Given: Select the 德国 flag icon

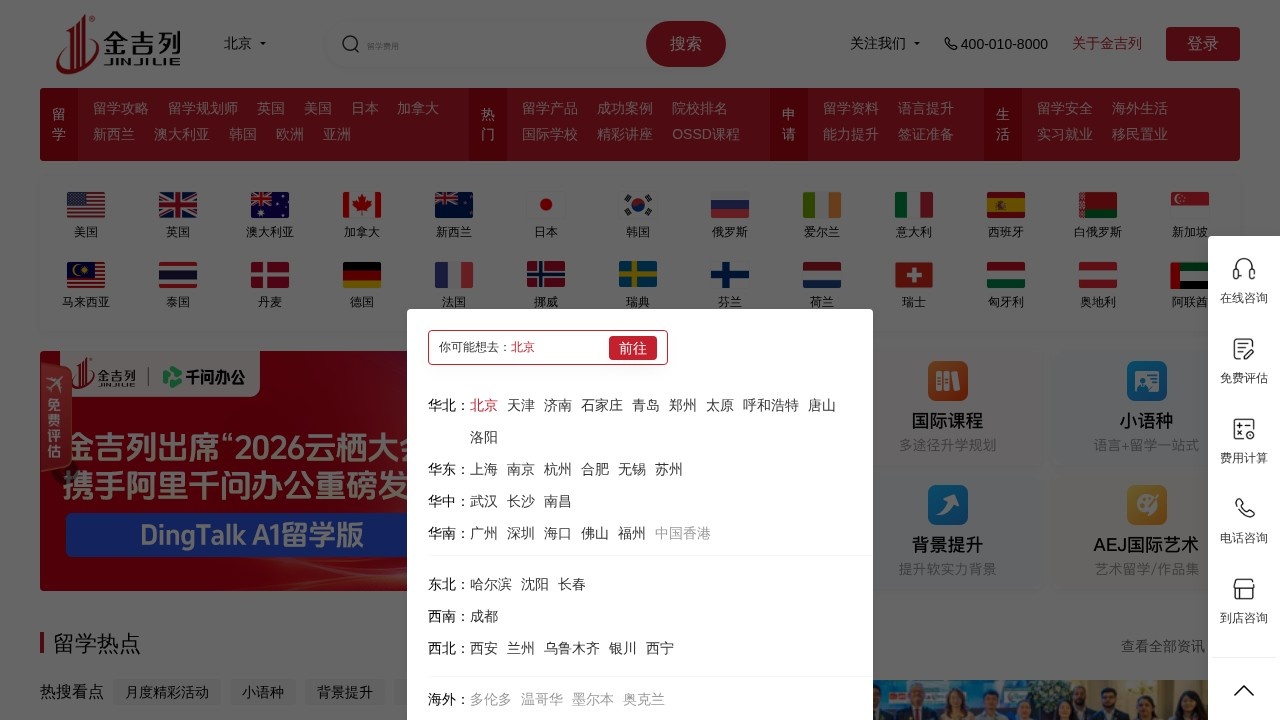Looking at the screenshot, I should click(362, 275).
